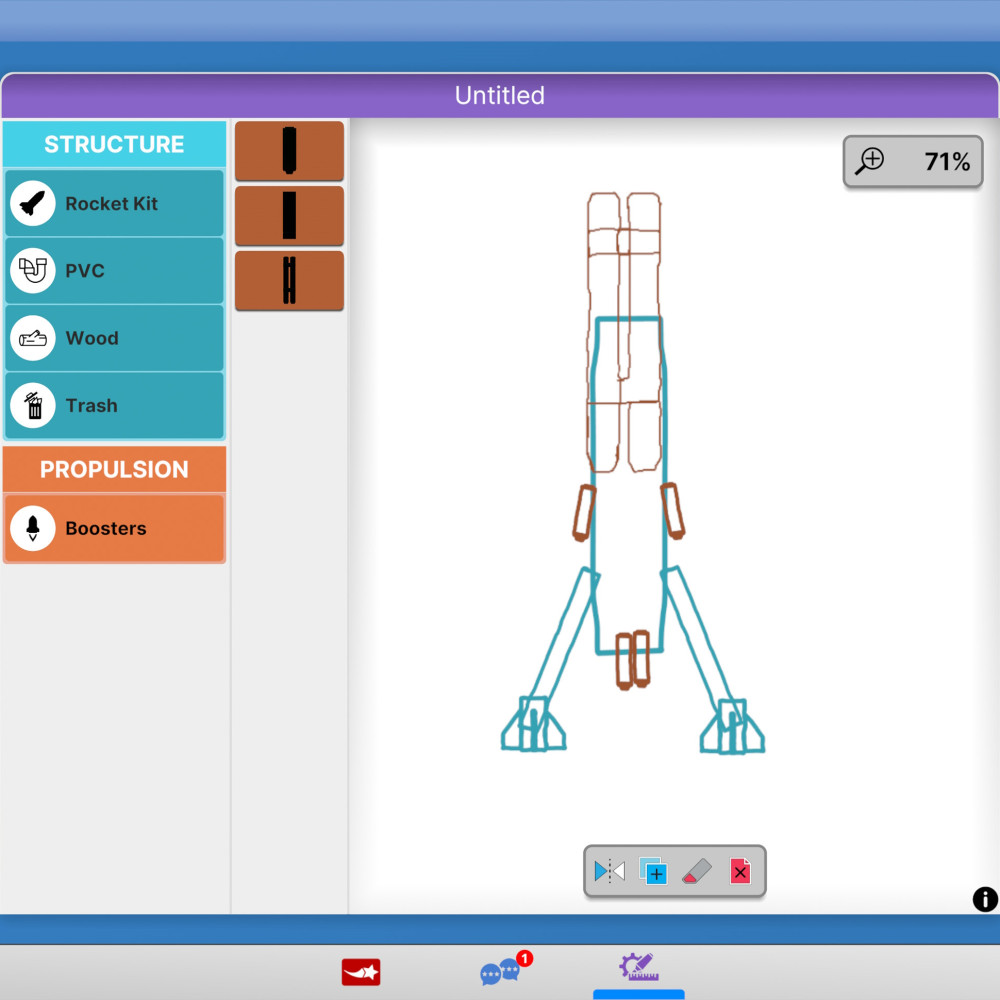
Task: Select the PROPULSION section header
Action: point(114,469)
